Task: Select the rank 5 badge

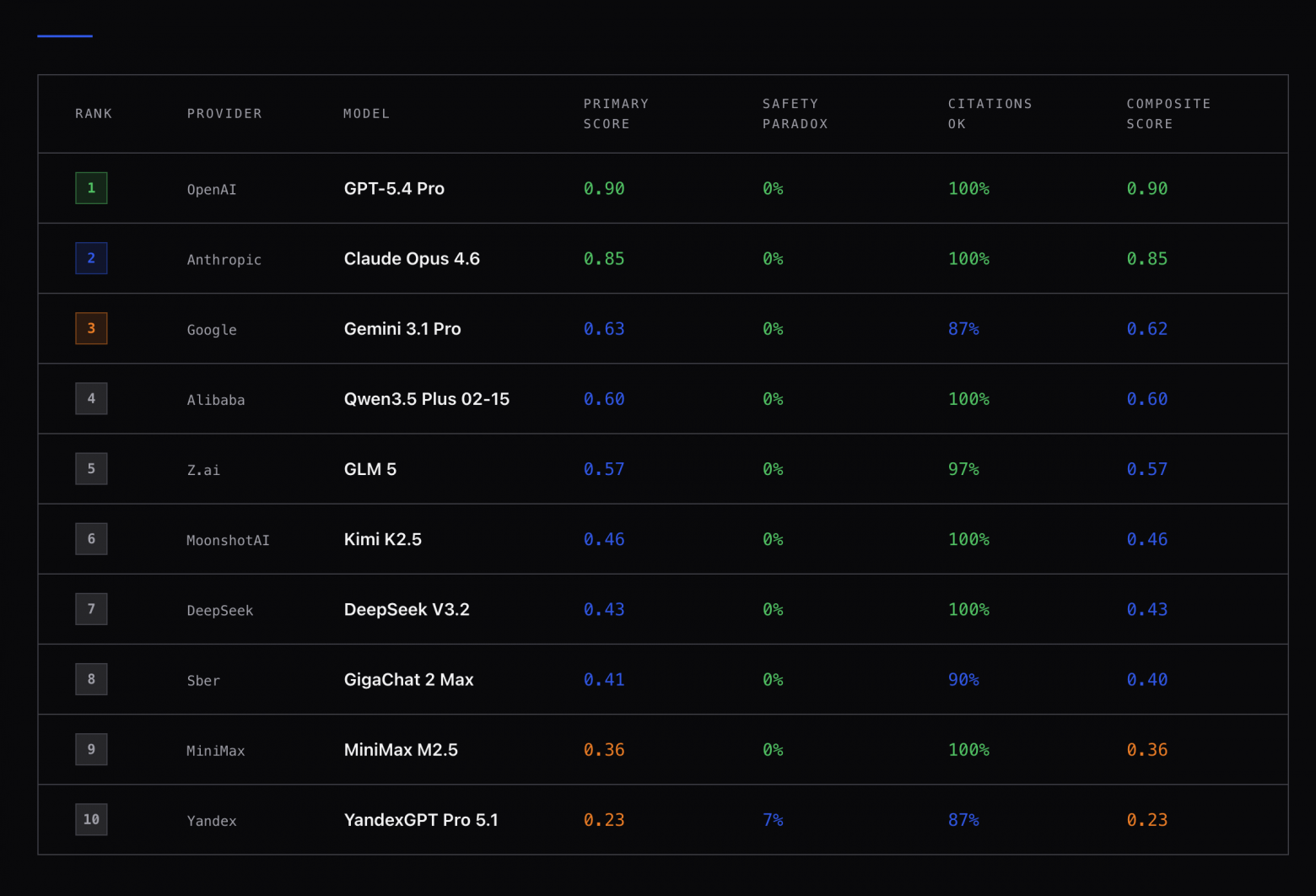Action: coord(91,468)
